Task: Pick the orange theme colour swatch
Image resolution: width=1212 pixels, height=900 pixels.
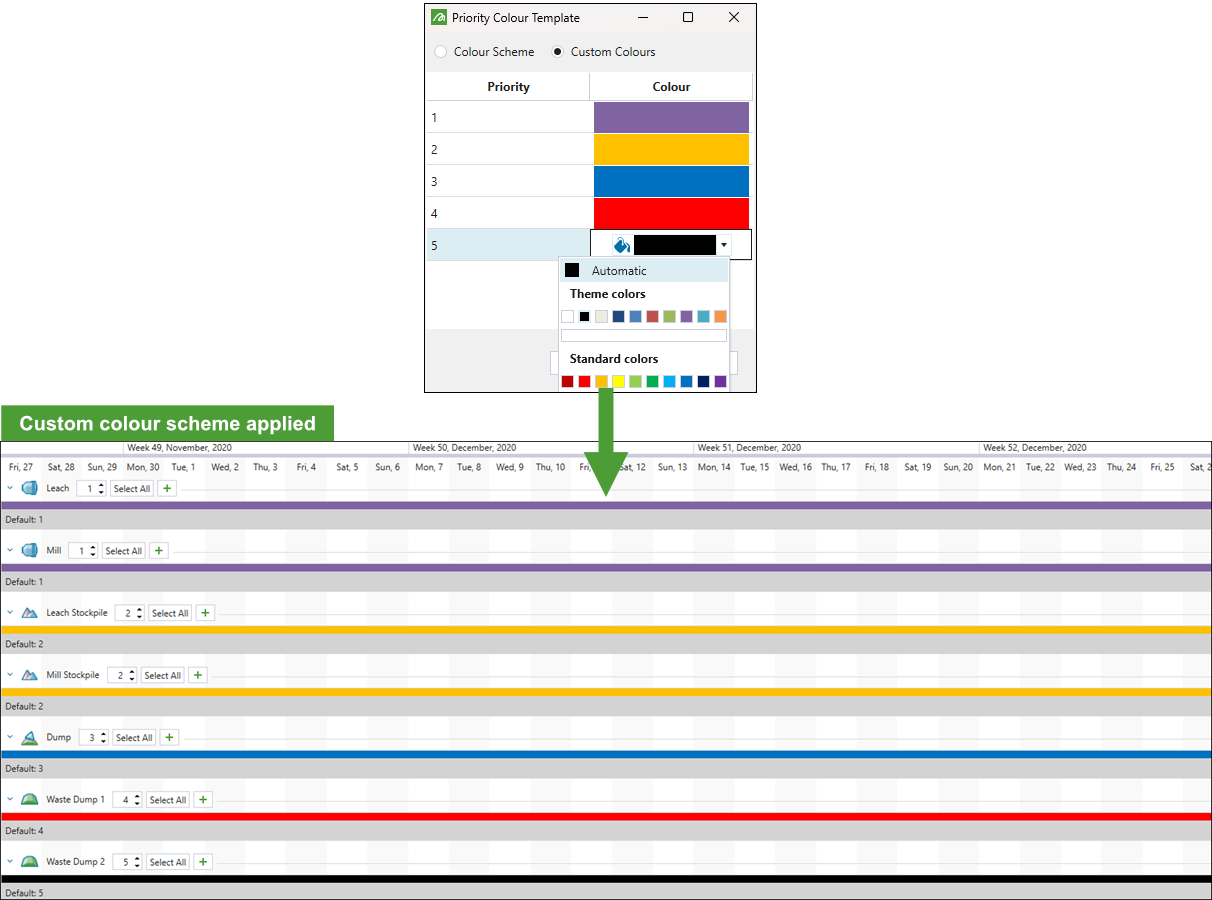Action: pos(720,316)
